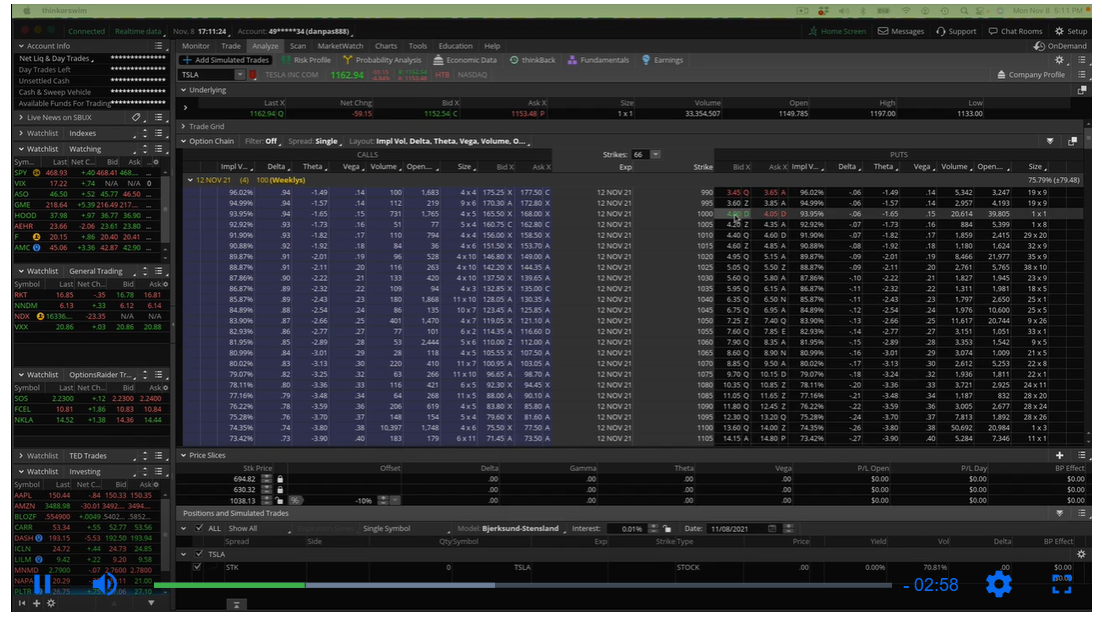Open the Single Symbol dropdown

405,529
